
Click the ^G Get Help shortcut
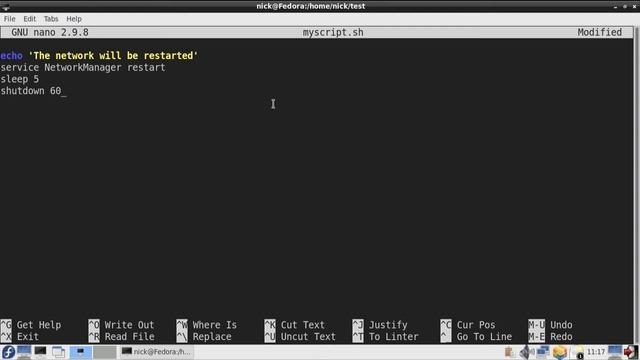tap(31, 325)
